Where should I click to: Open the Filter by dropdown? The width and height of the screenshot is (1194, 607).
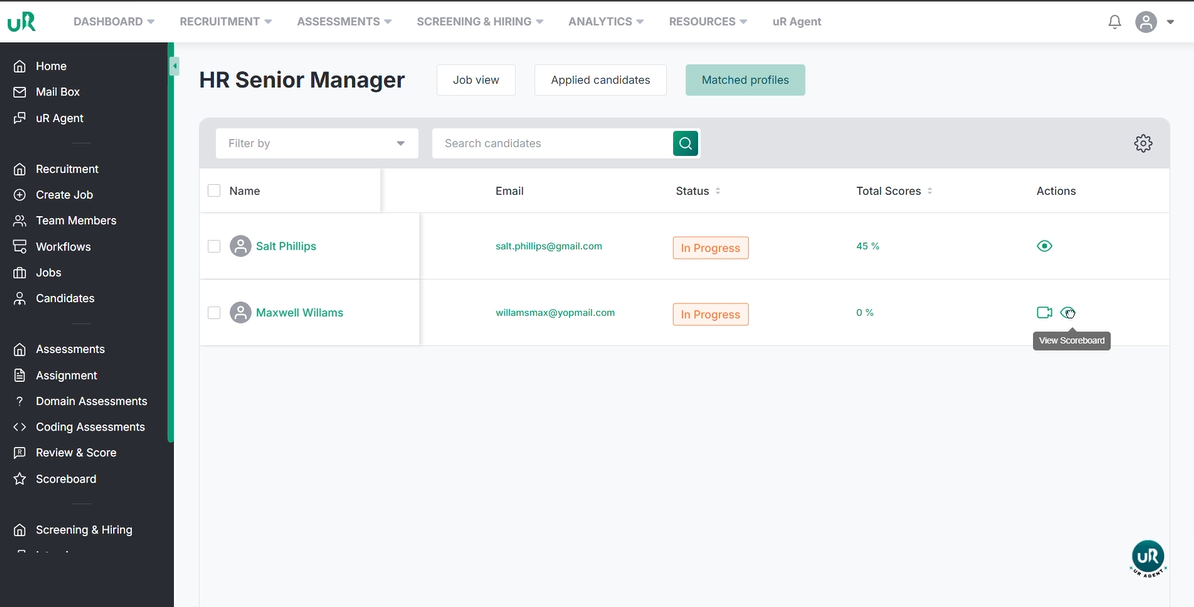coord(316,143)
